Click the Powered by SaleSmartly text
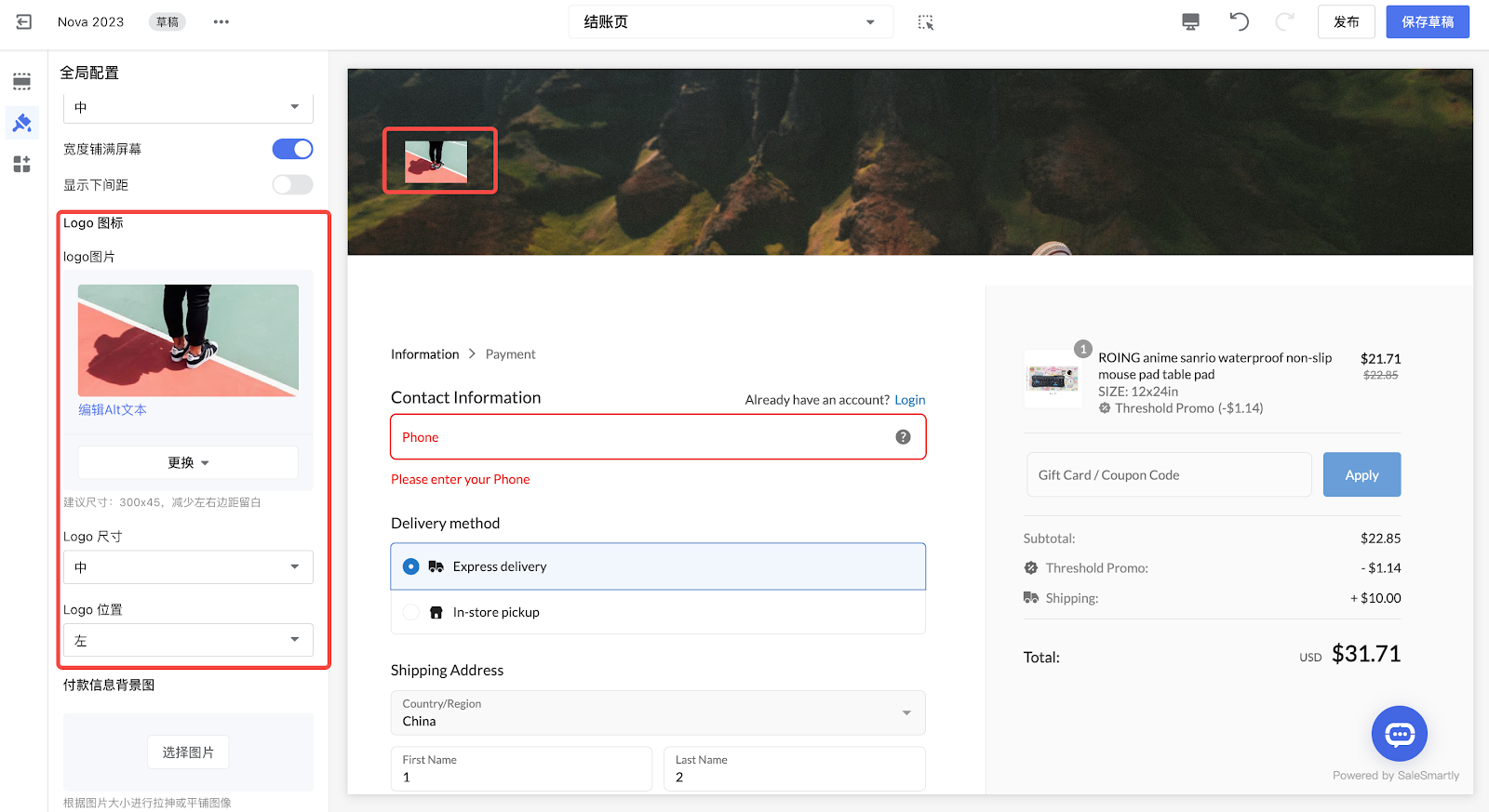Image resolution: width=1489 pixels, height=812 pixels. click(1396, 776)
